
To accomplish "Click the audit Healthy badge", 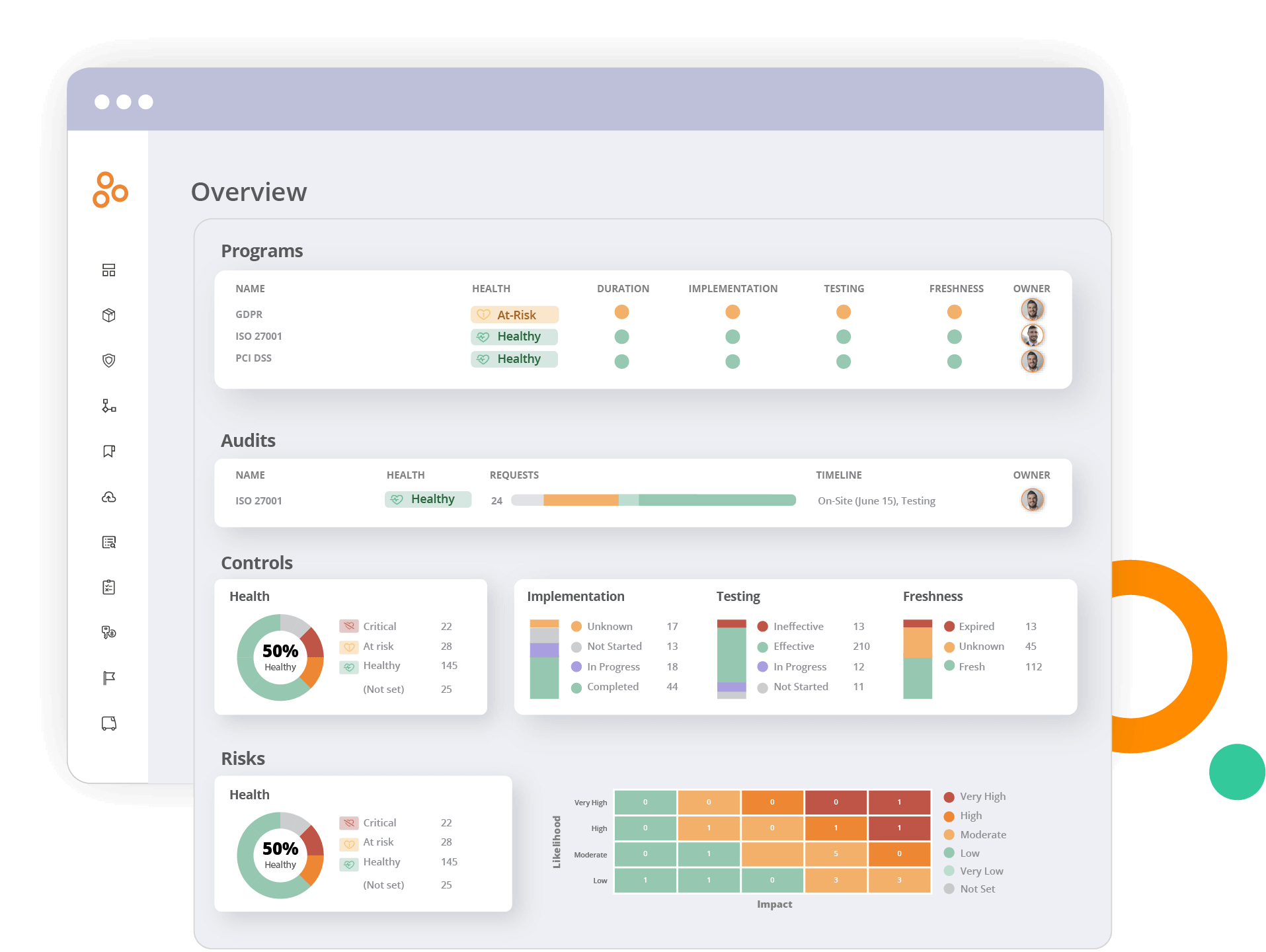I will (428, 499).
